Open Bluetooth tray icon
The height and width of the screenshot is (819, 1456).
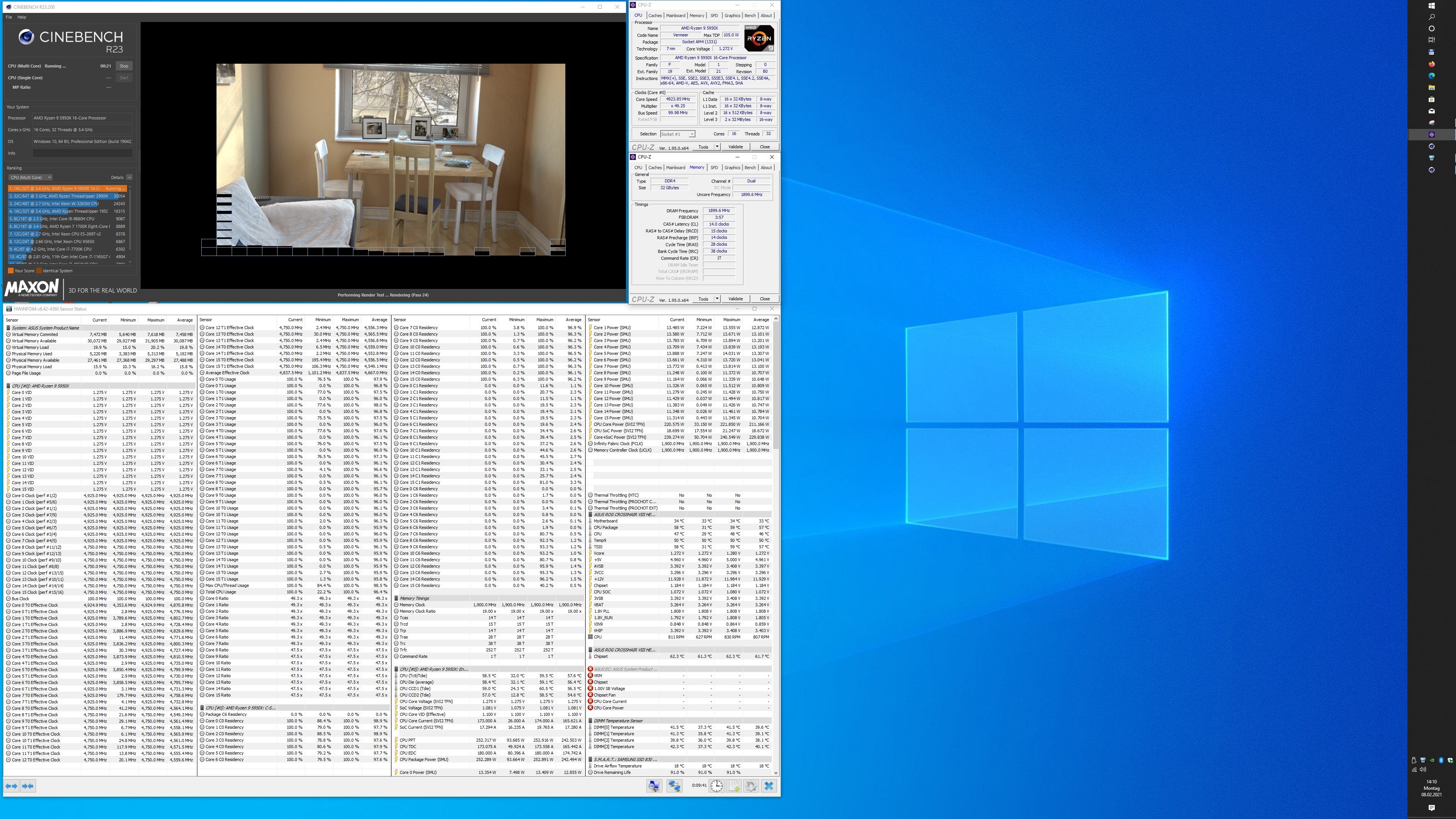point(1441,760)
